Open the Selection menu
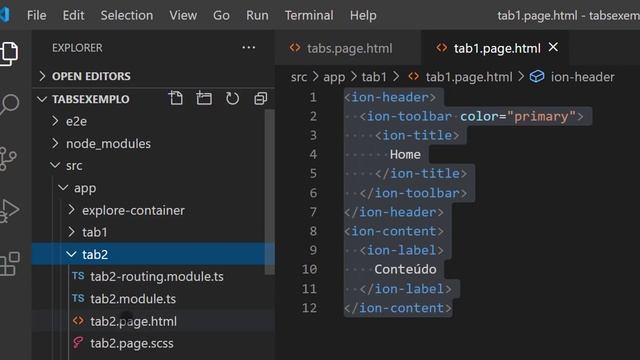Image resolution: width=640 pixels, height=360 pixels. point(127,15)
